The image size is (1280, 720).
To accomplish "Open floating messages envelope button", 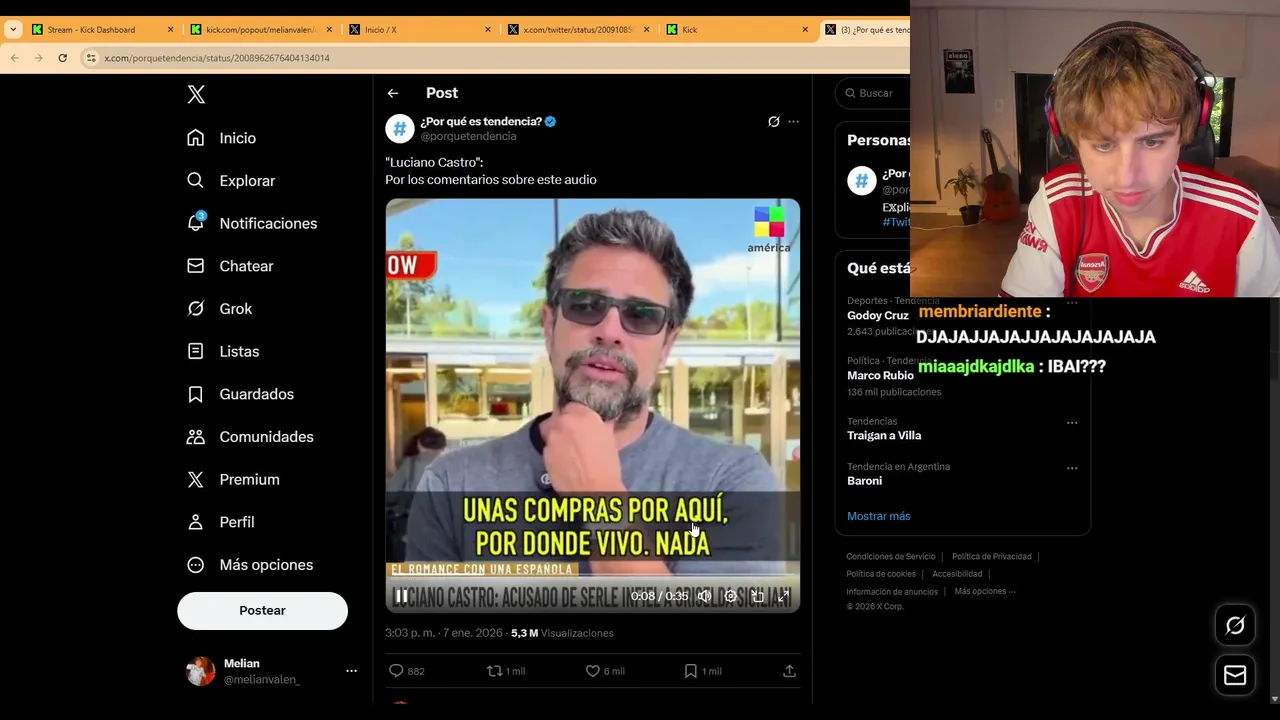I will (1235, 676).
